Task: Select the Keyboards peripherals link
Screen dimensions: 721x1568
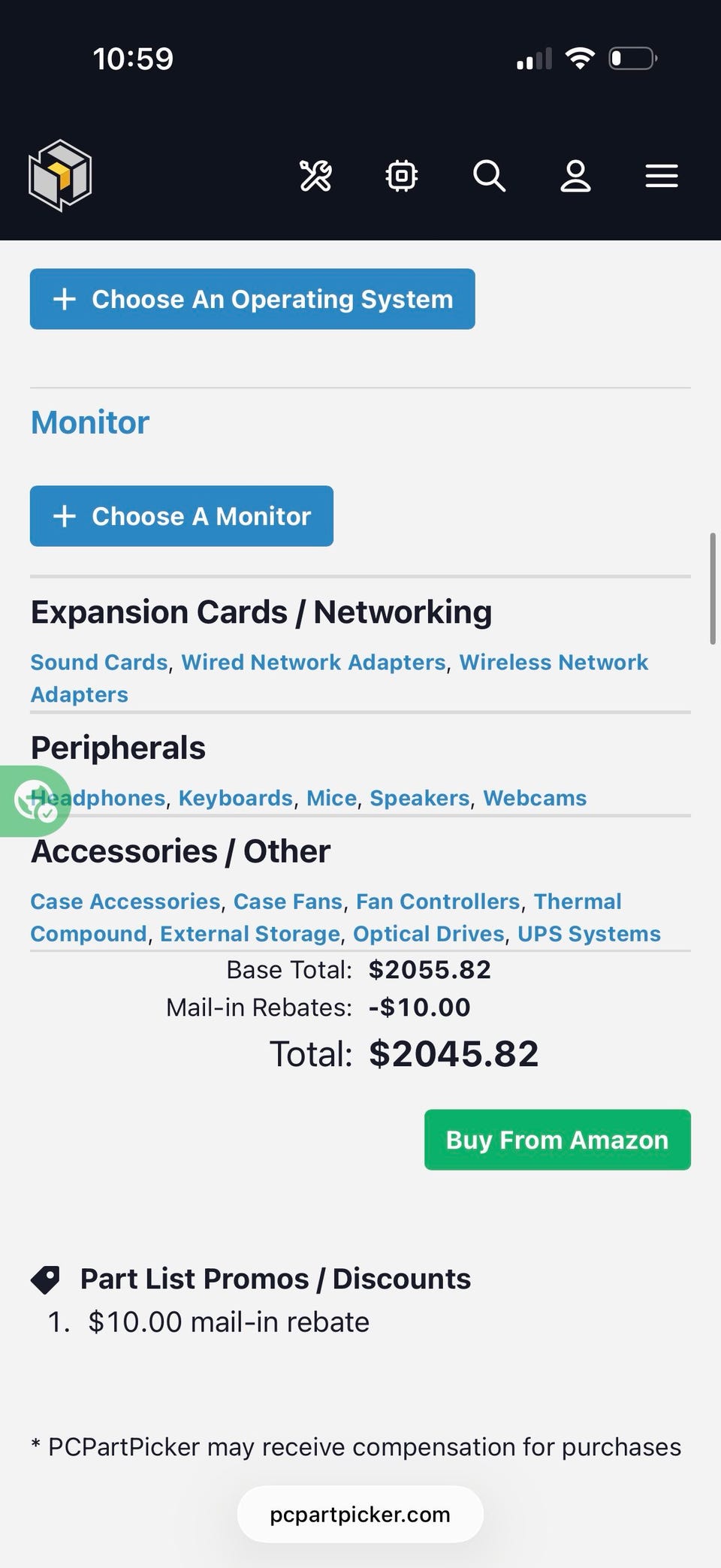Action: point(236,798)
